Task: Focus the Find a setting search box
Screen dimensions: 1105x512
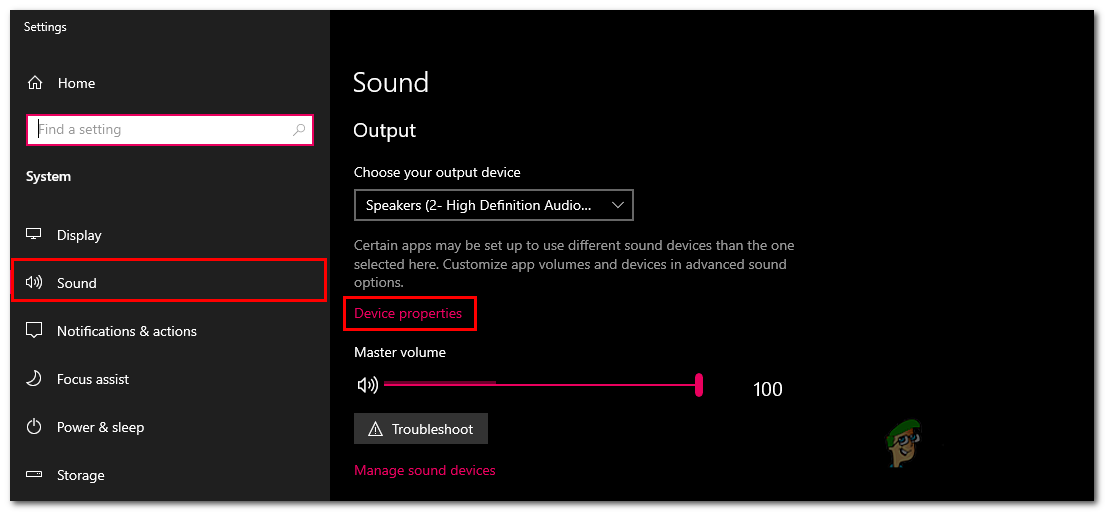Action: coord(160,130)
